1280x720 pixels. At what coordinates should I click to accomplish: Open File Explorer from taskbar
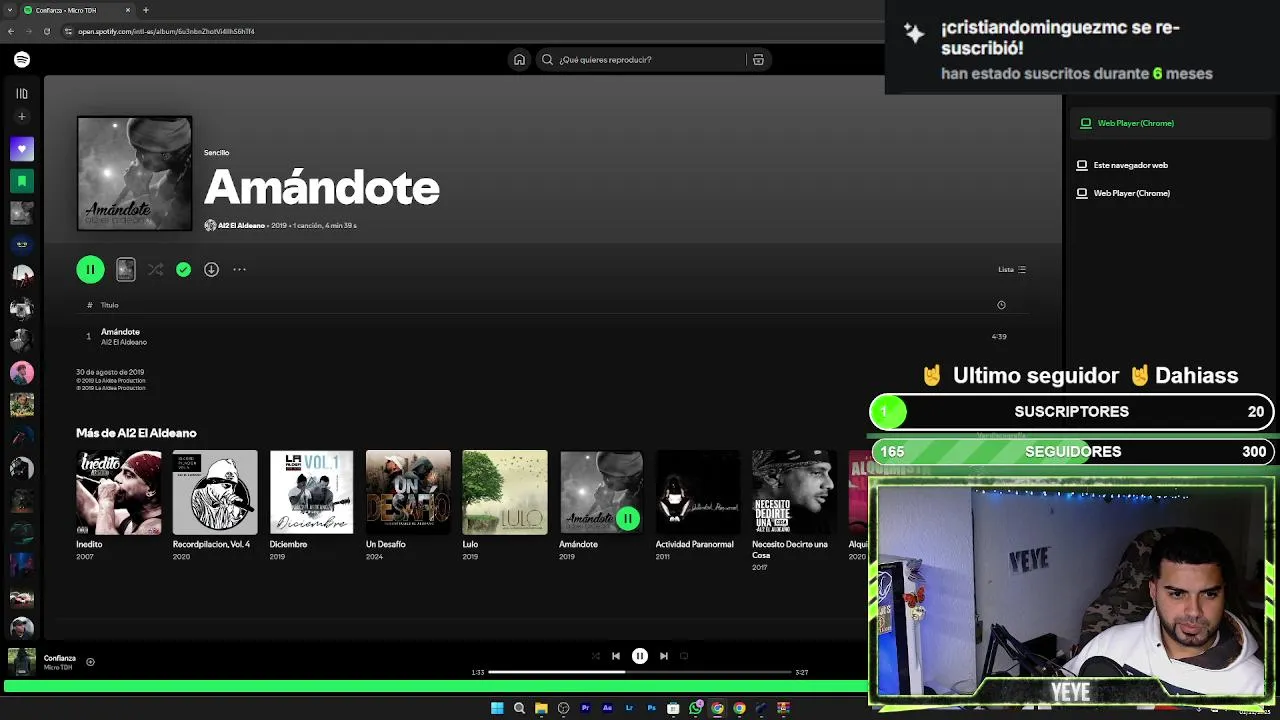(541, 708)
